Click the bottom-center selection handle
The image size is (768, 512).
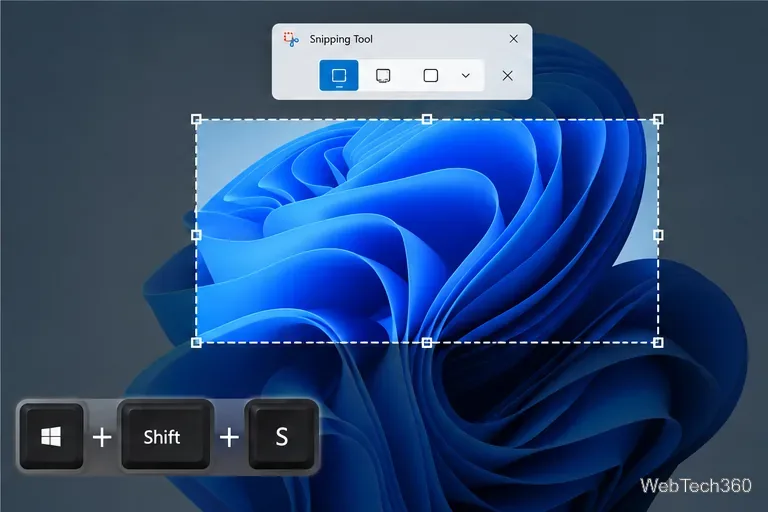coord(427,342)
